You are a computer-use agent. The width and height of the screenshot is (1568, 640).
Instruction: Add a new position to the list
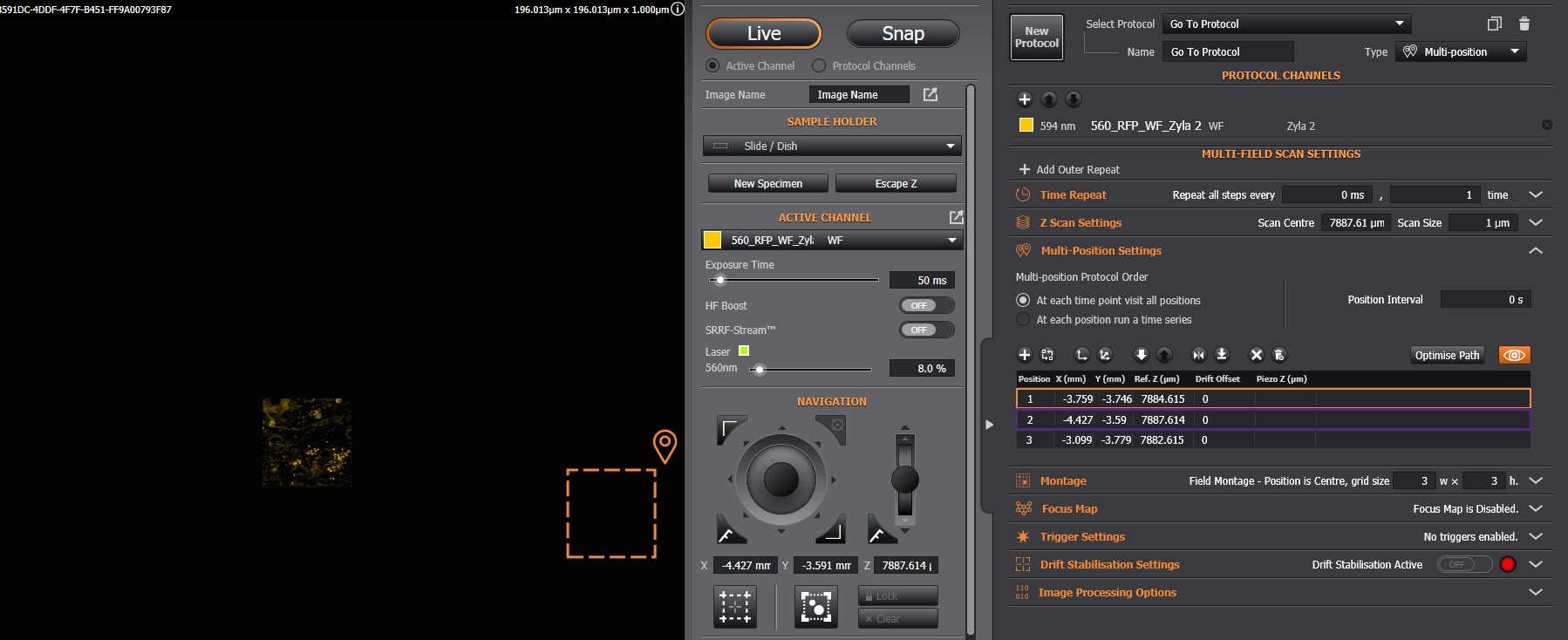(1025, 355)
